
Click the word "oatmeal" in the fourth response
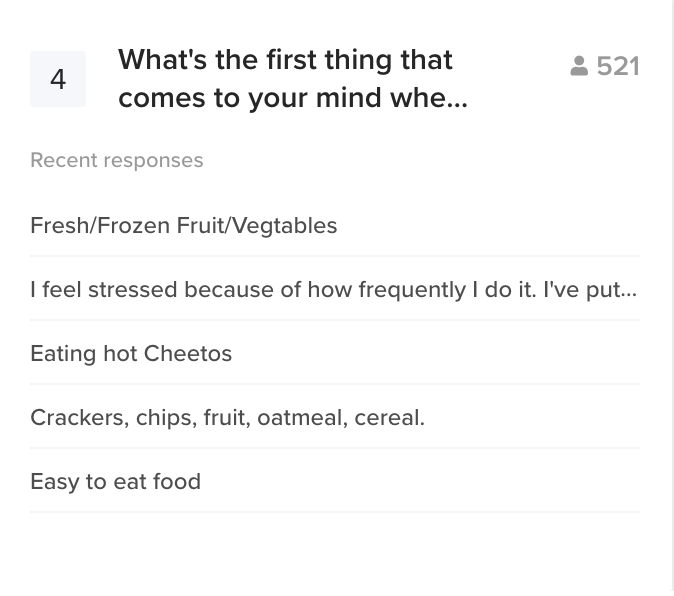(295, 417)
